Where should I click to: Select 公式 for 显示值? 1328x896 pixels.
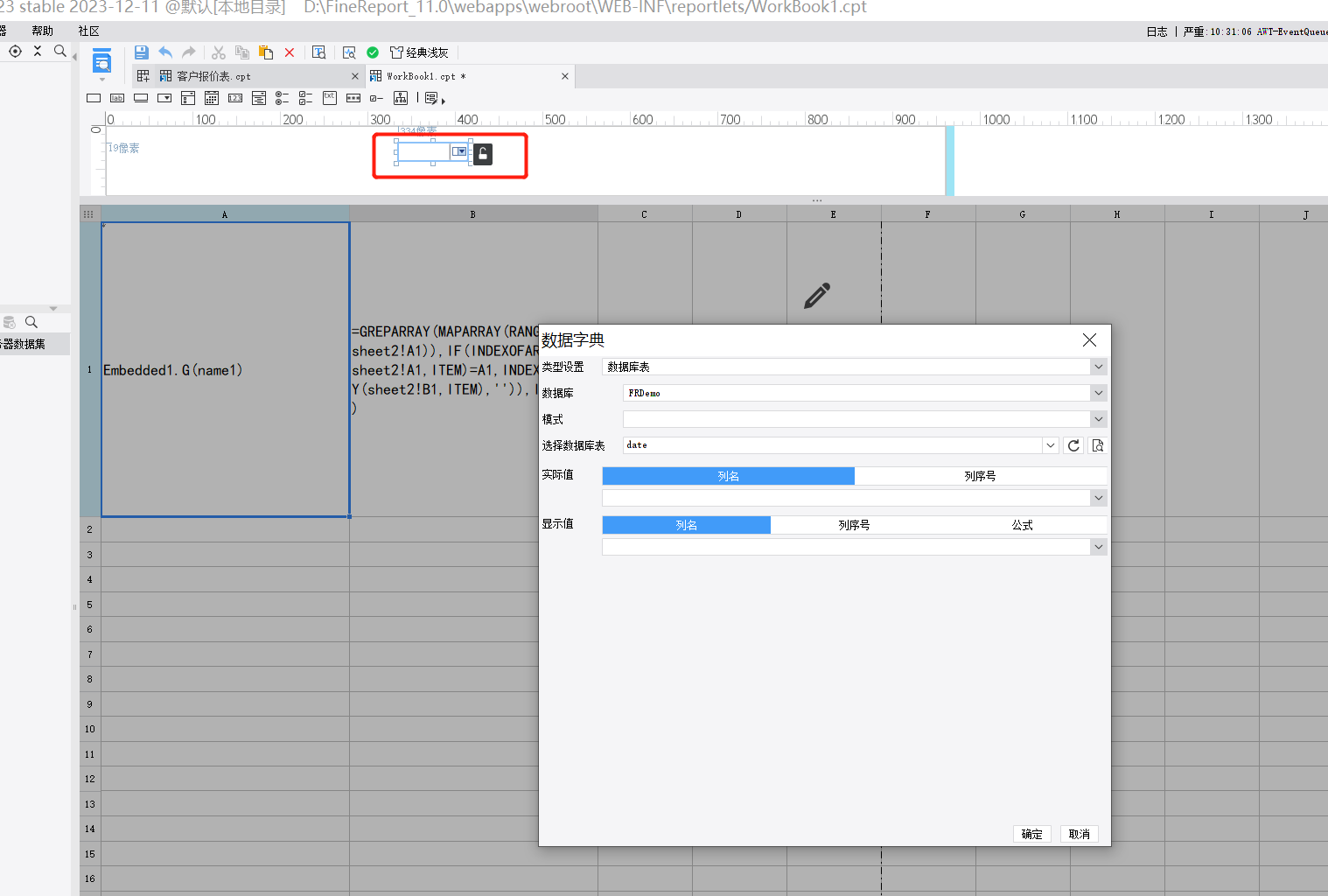click(1023, 525)
